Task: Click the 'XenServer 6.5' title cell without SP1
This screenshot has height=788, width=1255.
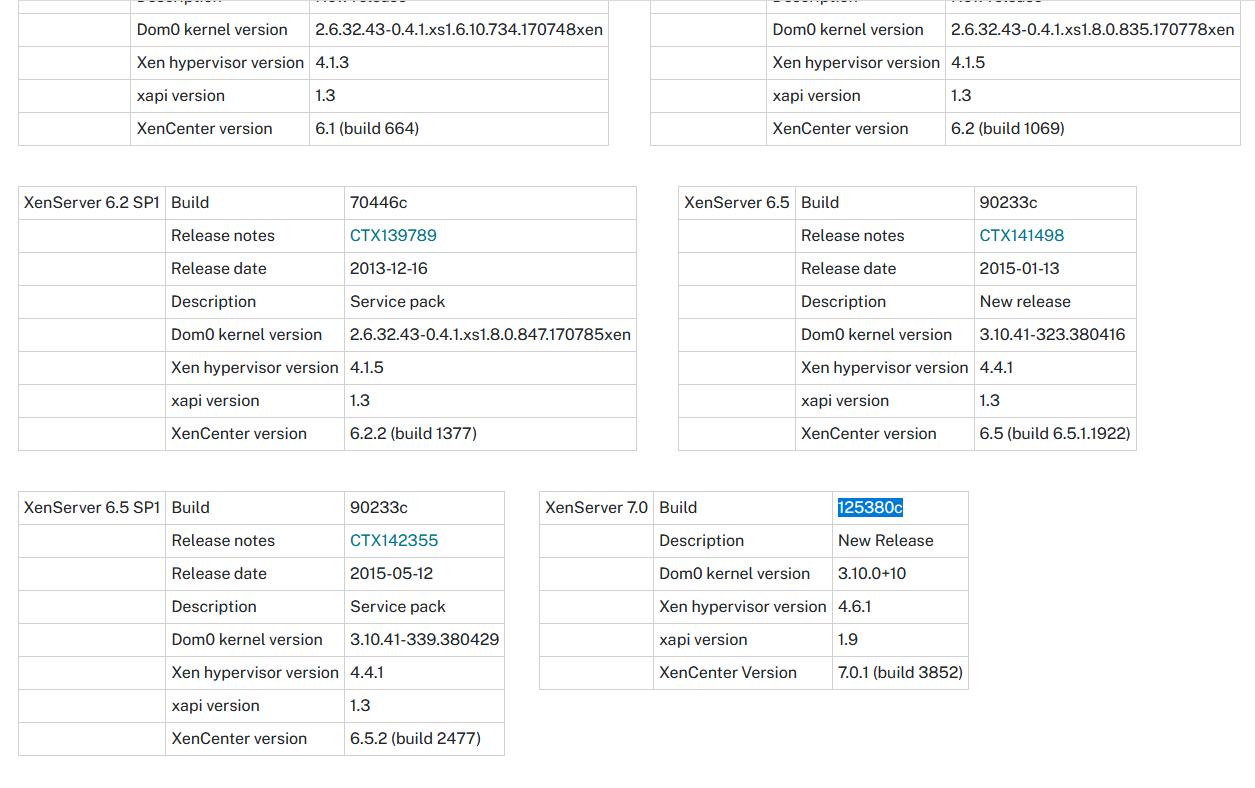Action: pyautogui.click(x=737, y=203)
